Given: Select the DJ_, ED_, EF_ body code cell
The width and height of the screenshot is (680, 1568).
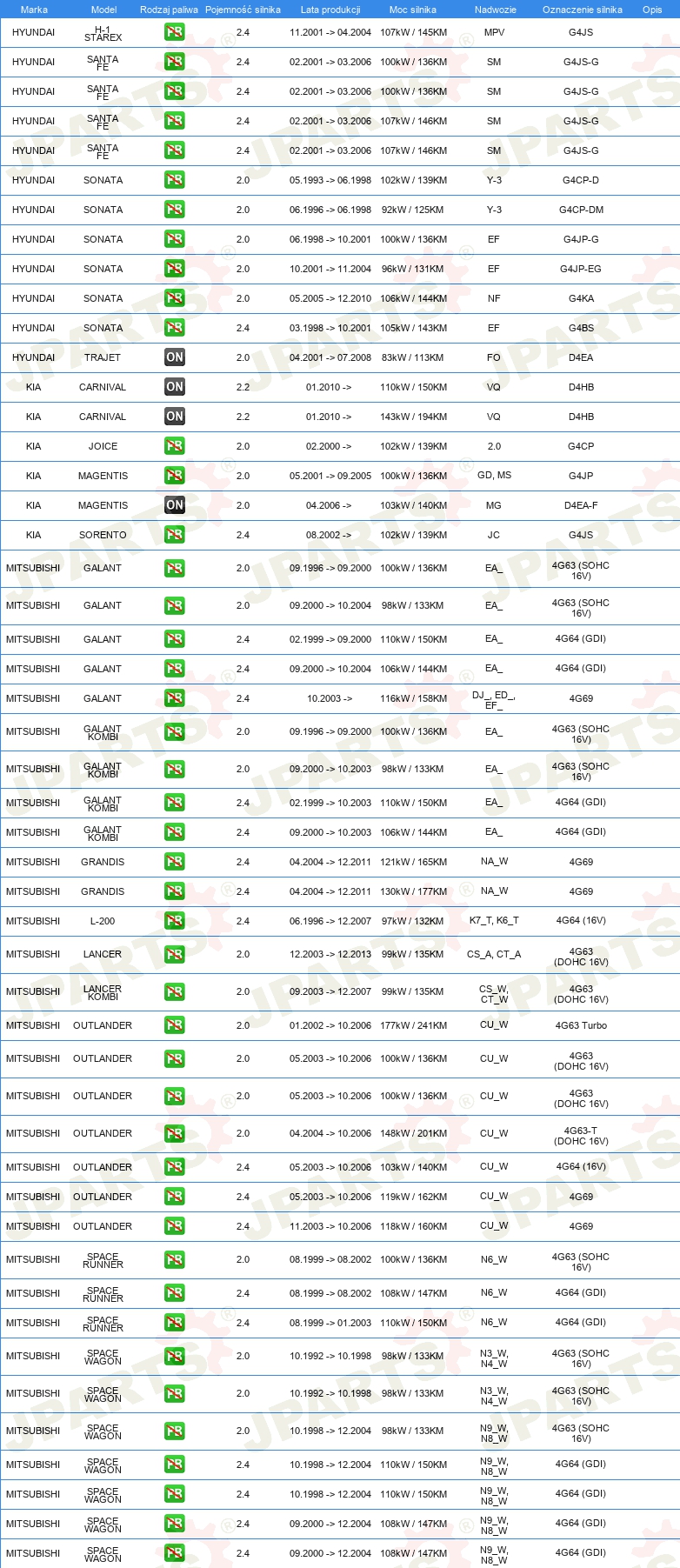Looking at the screenshot, I should coord(494,700).
